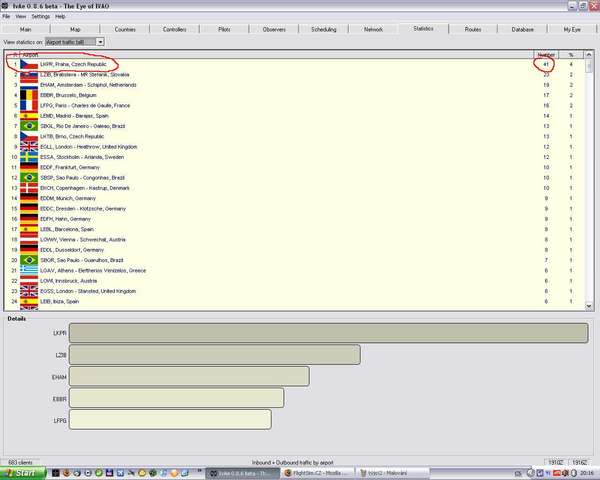The height and width of the screenshot is (480, 600).
Task: Click the Brazil flag on SBGL Rio row
Action: pos(29,126)
